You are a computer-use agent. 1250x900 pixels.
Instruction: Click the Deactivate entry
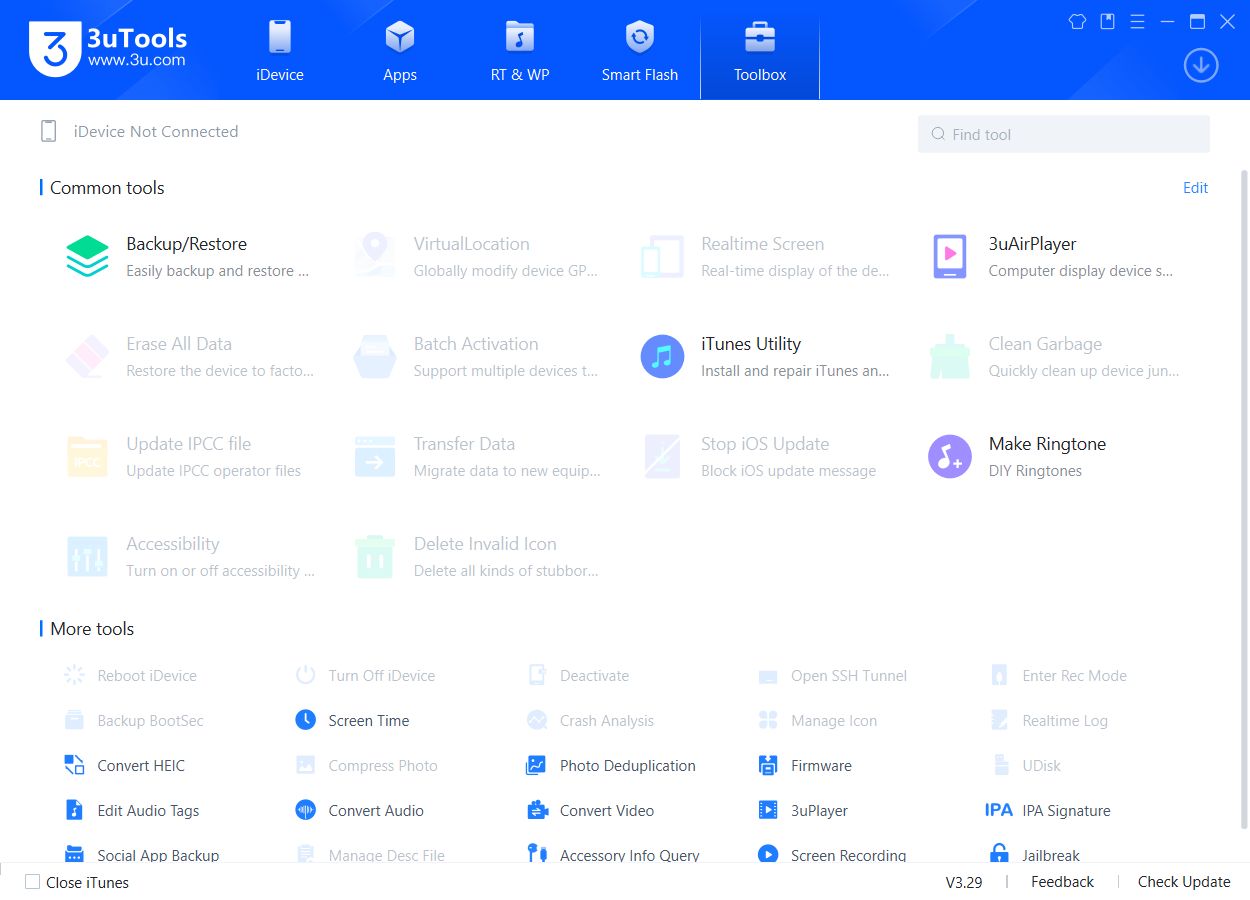tap(578, 675)
